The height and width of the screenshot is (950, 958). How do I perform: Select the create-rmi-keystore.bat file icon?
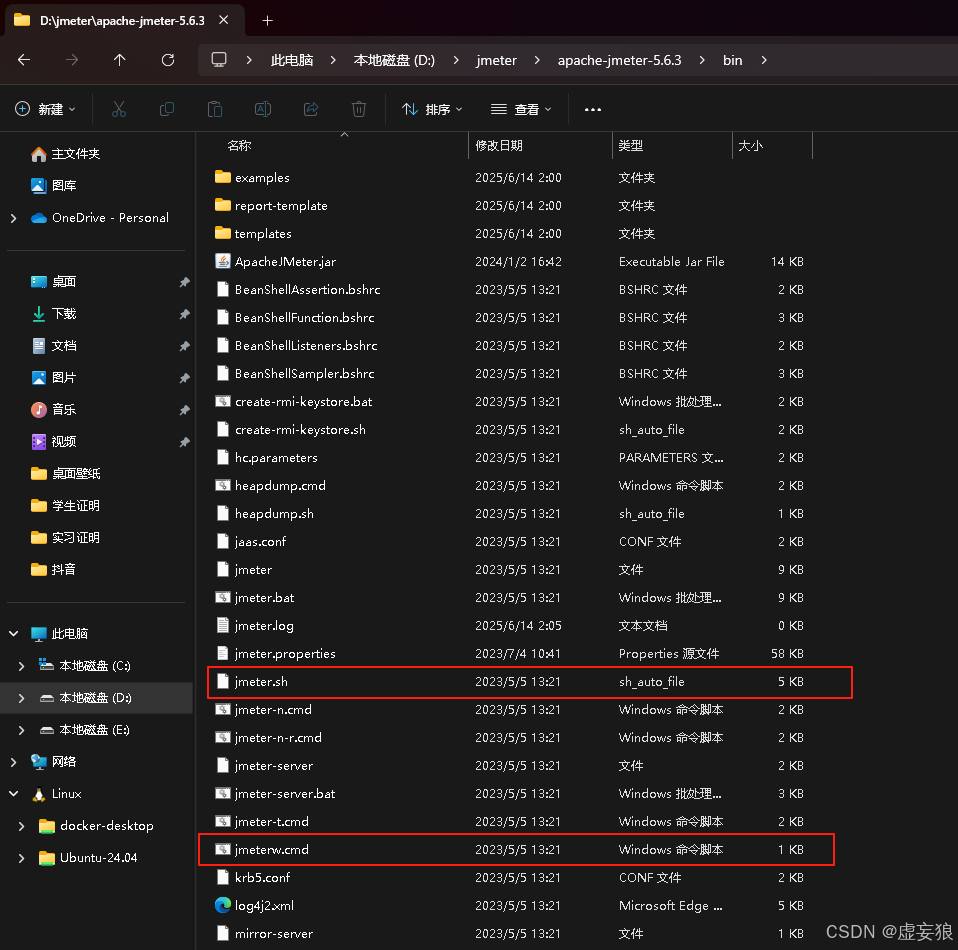pos(223,401)
